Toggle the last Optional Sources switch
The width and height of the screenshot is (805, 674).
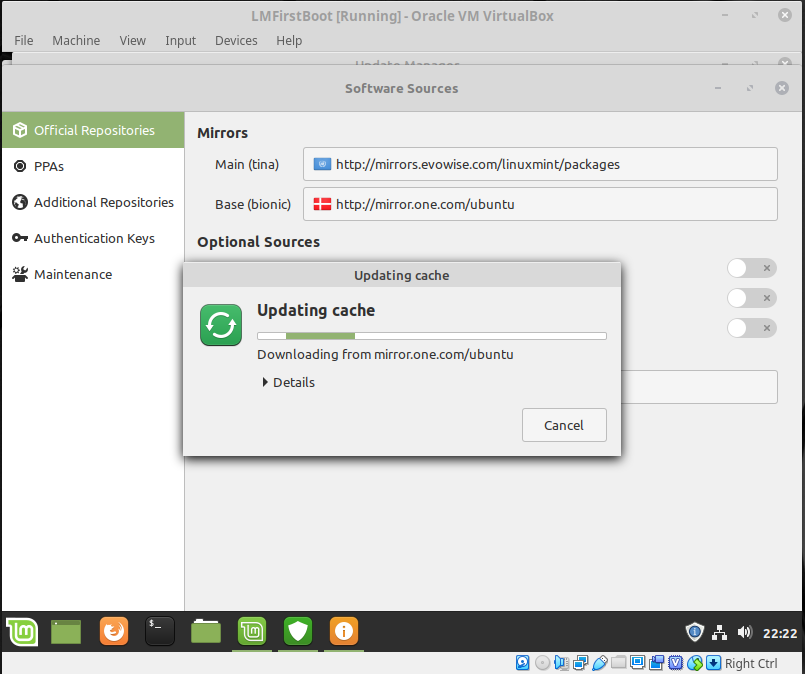(x=752, y=328)
